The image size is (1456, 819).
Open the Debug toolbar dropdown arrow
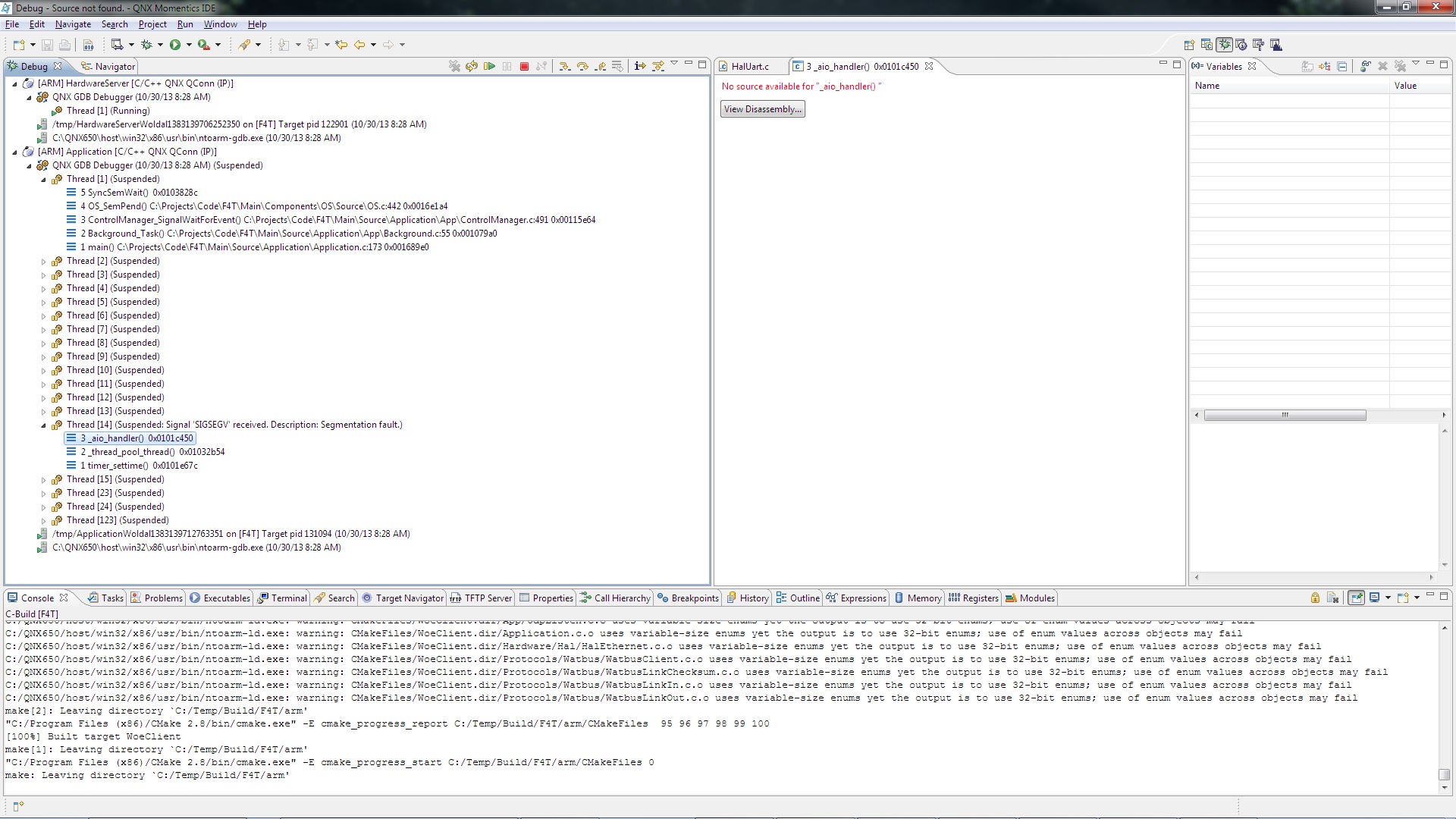160,45
